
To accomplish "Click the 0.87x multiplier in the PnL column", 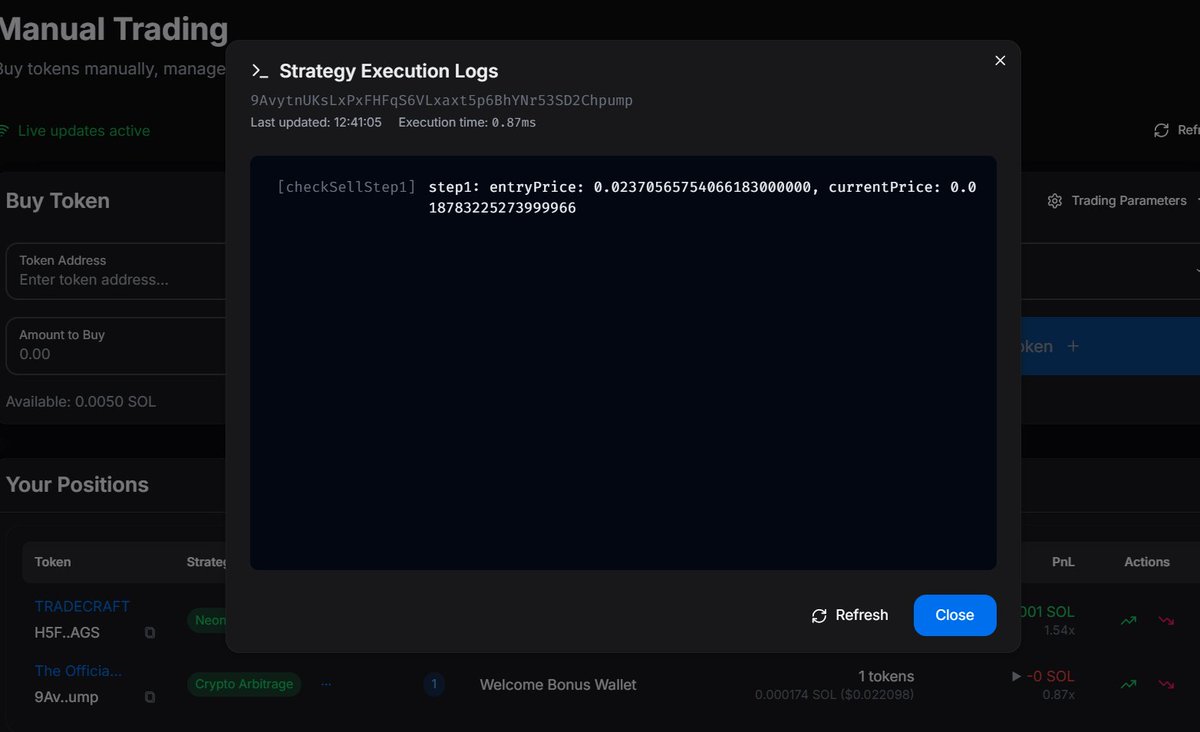I will tap(1059, 695).
